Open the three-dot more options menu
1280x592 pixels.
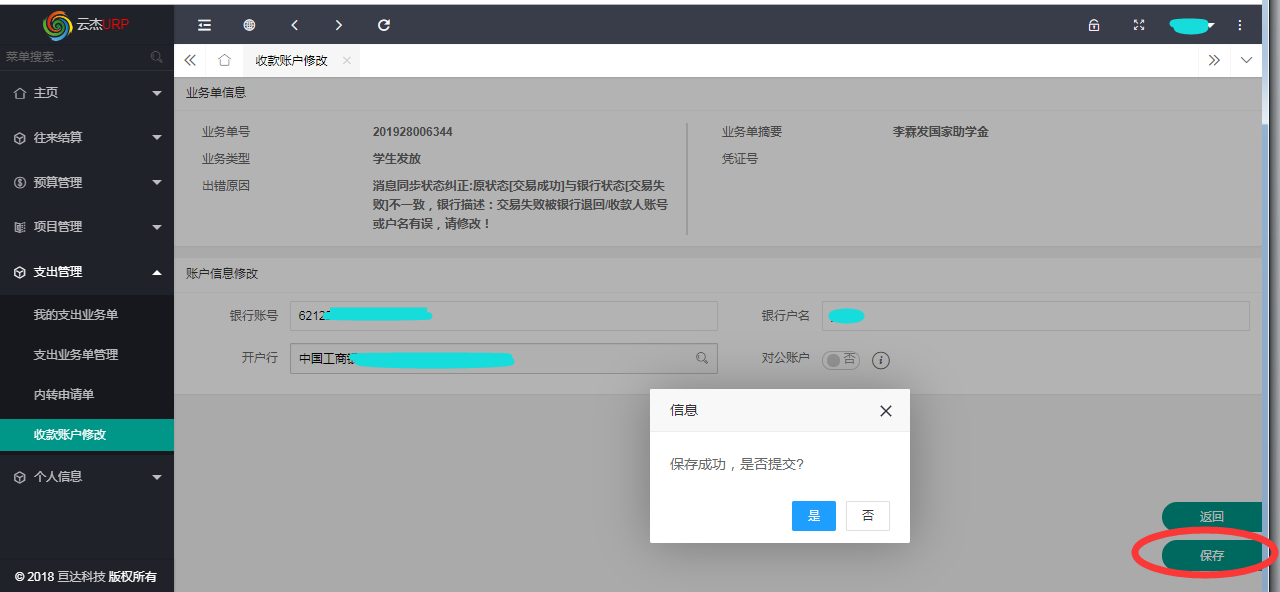[x=1240, y=25]
